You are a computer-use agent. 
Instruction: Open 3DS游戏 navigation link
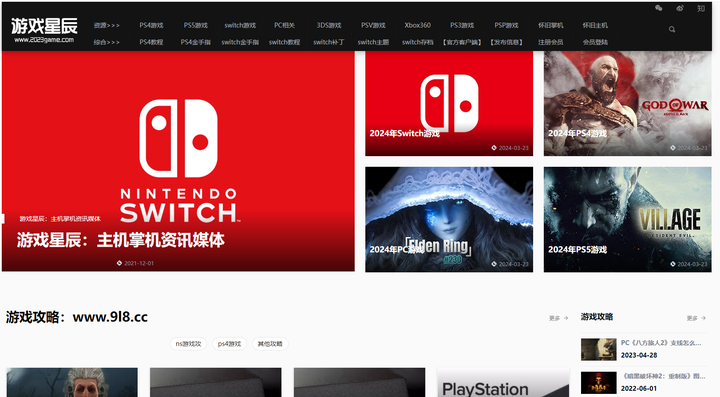click(x=329, y=25)
